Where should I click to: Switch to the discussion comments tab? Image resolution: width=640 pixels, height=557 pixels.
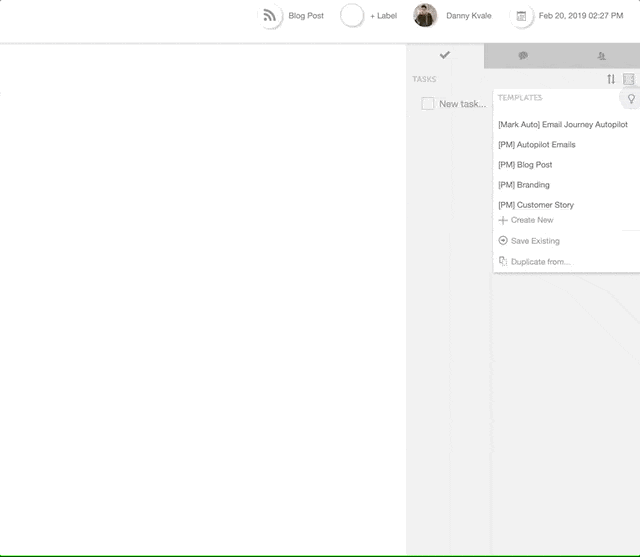tap(523, 56)
